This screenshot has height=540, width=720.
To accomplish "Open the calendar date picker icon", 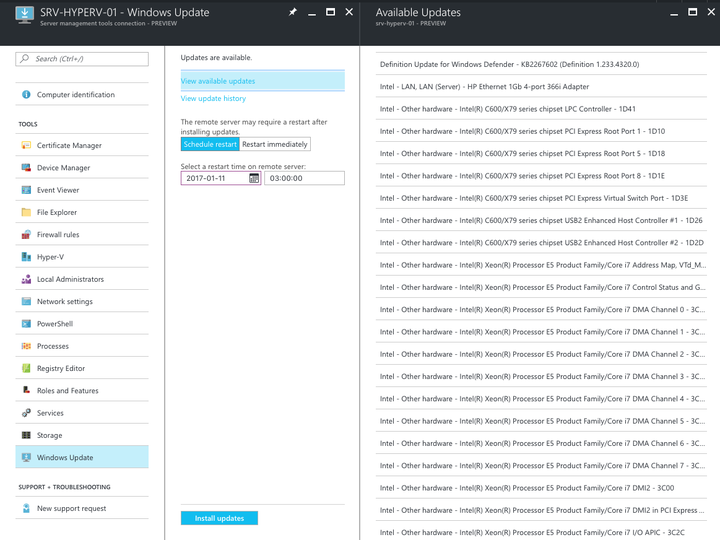I will coord(253,178).
